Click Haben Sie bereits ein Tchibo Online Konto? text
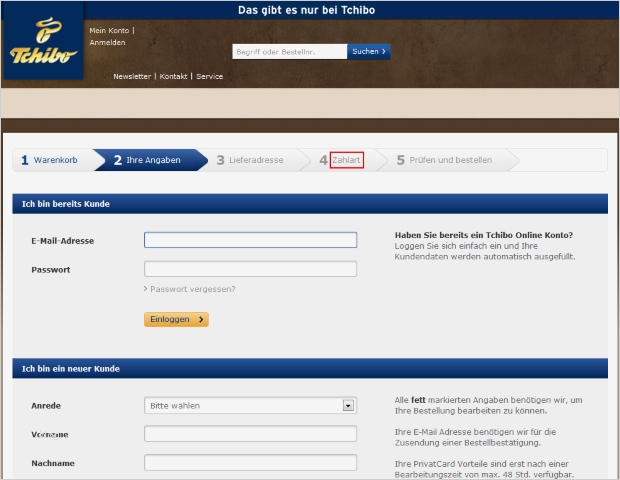 484,235
